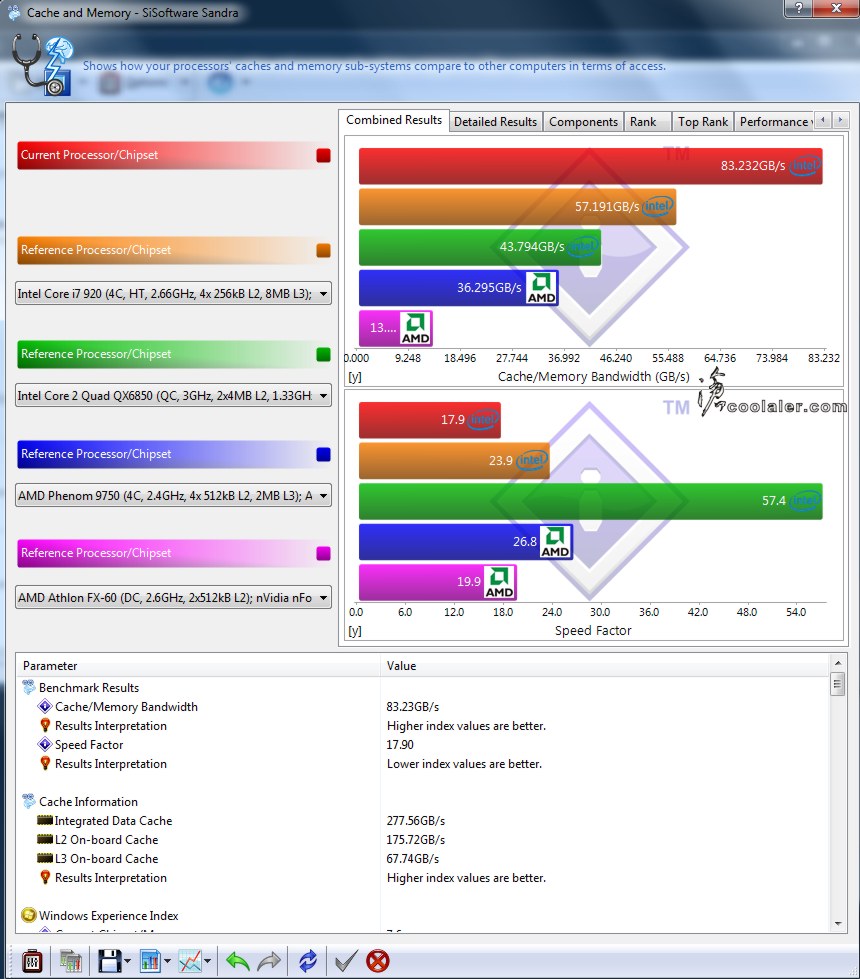Open the bar chart icon's dropdown arrow
The width and height of the screenshot is (860, 979).
[x=167, y=962]
